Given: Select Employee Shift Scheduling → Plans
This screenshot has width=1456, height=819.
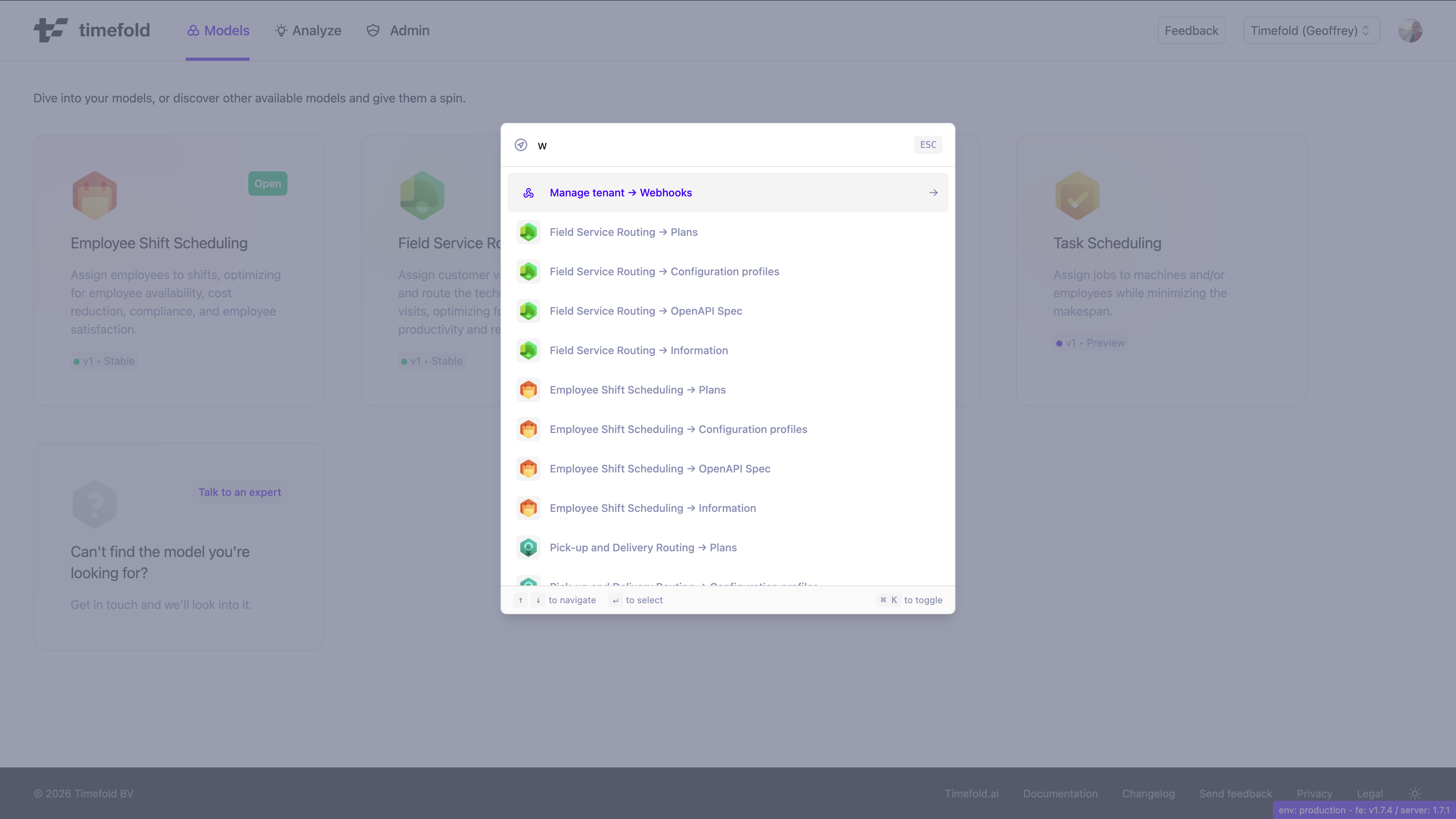Looking at the screenshot, I should (728, 390).
